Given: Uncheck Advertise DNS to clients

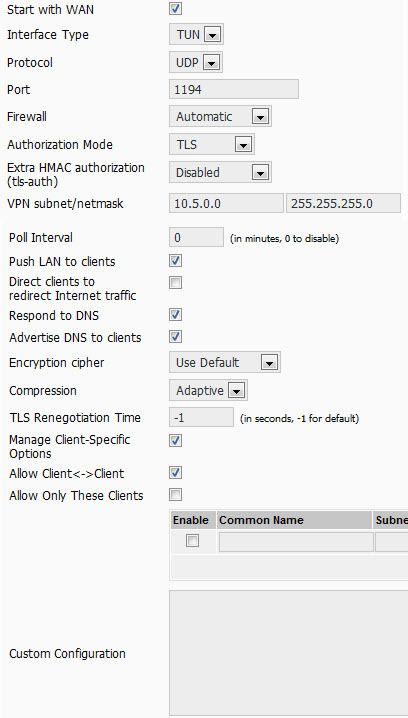Looking at the screenshot, I should point(175,337).
